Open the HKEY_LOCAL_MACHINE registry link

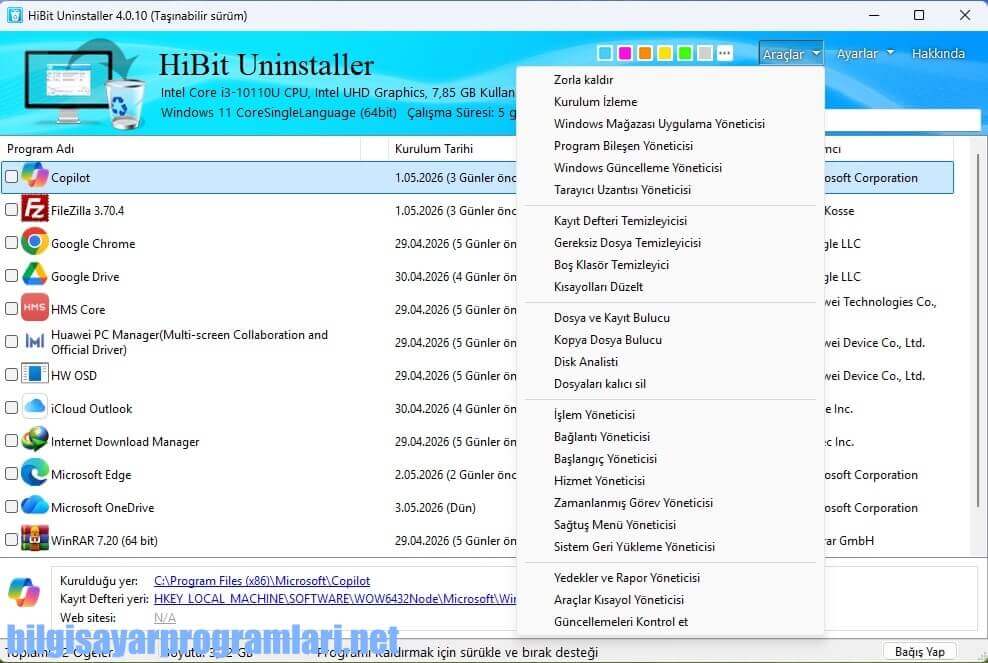point(335,599)
